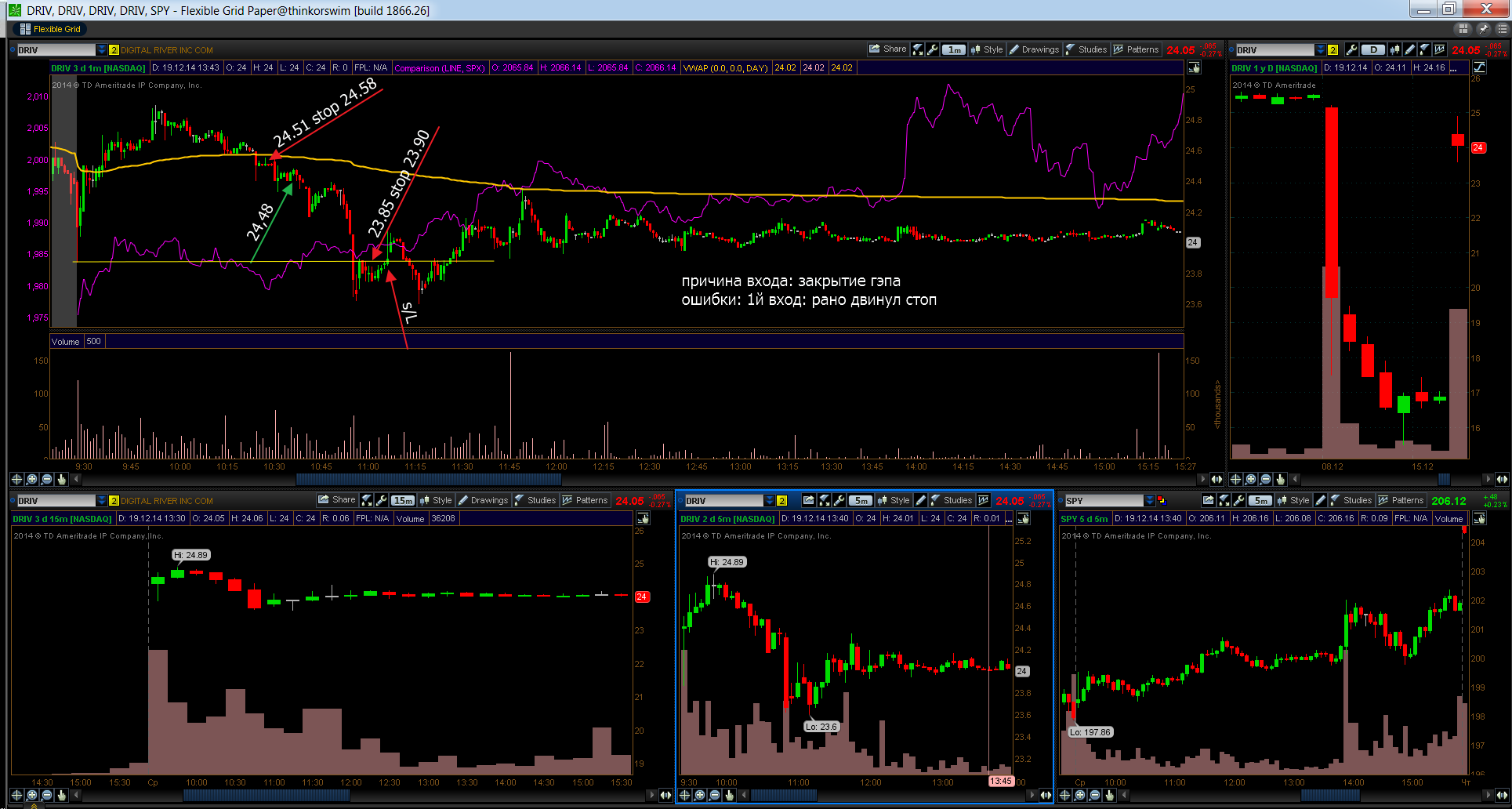This screenshot has height=809, width=1512.
Task: Click zoom-out magnifier below top chart
Action: coord(46,479)
